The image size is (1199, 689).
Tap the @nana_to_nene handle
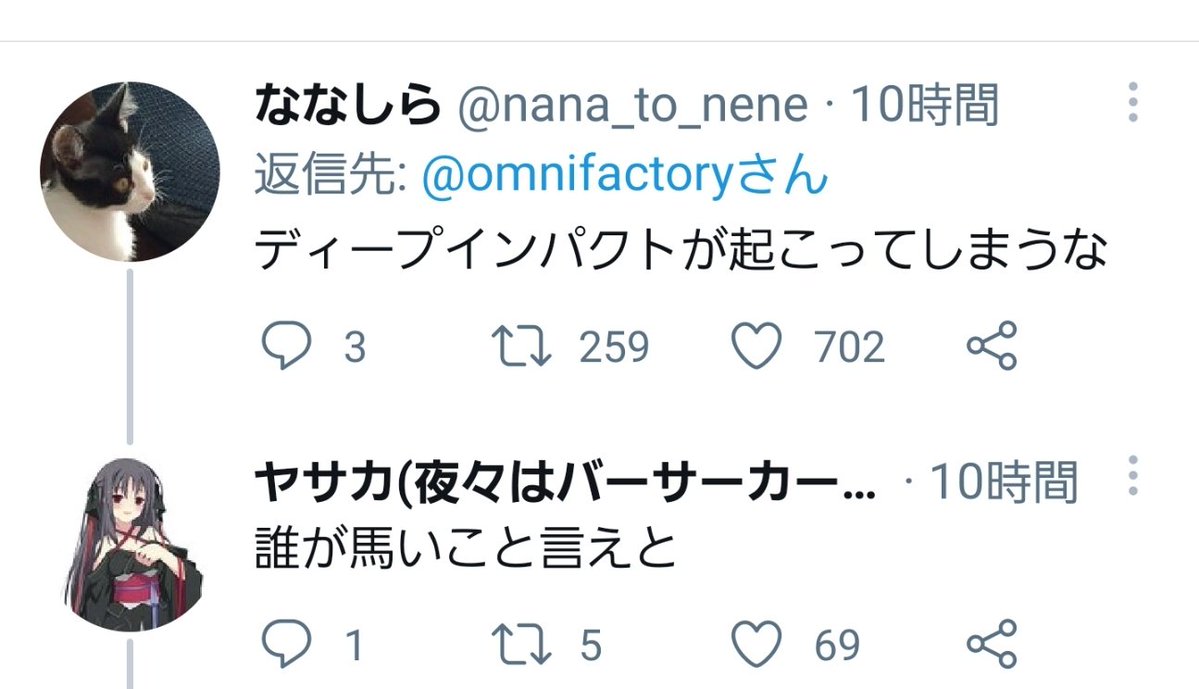click(x=632, y=104)
